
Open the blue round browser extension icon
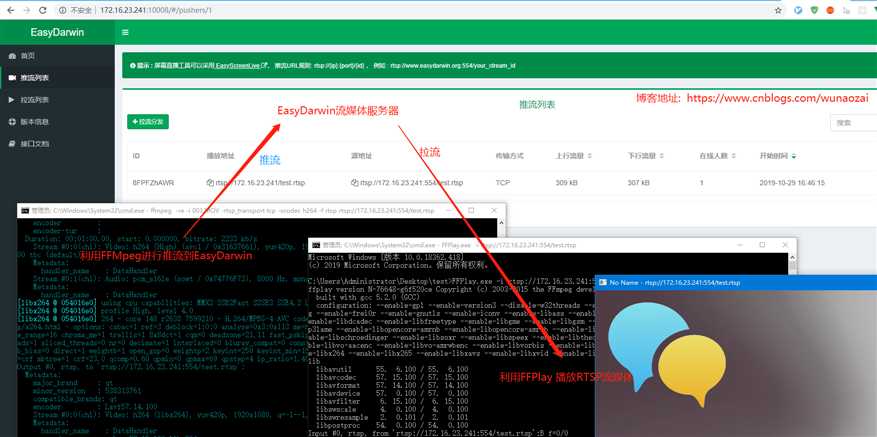coord(799,10)
